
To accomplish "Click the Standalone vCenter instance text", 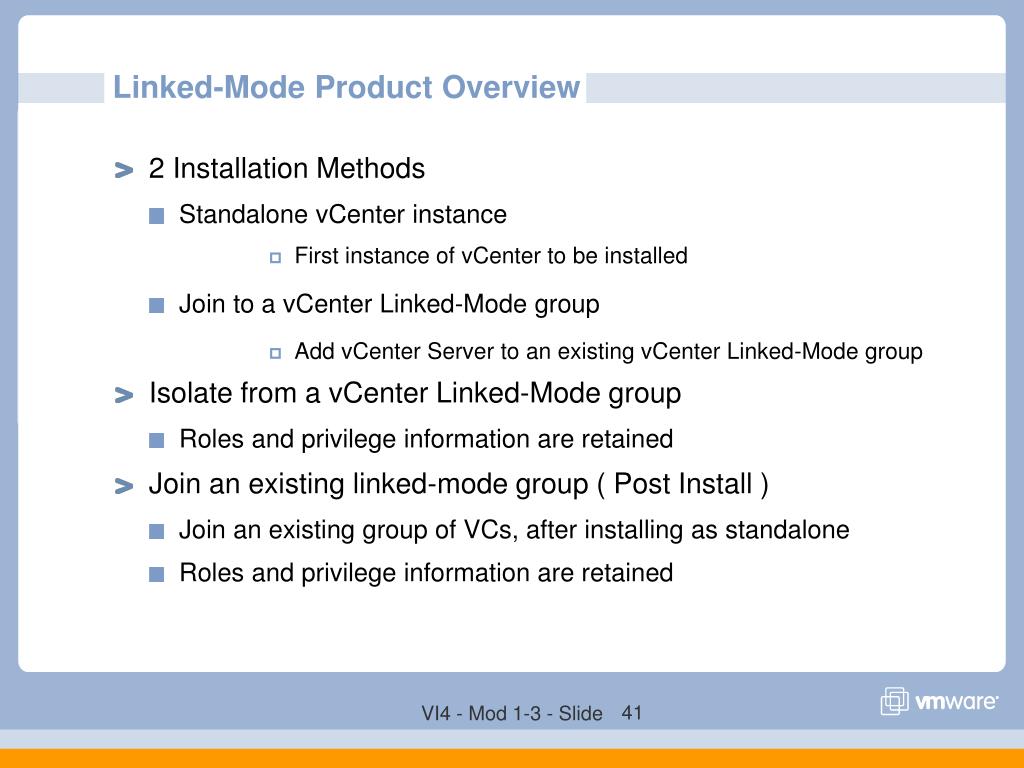I will tap(343, 215).
